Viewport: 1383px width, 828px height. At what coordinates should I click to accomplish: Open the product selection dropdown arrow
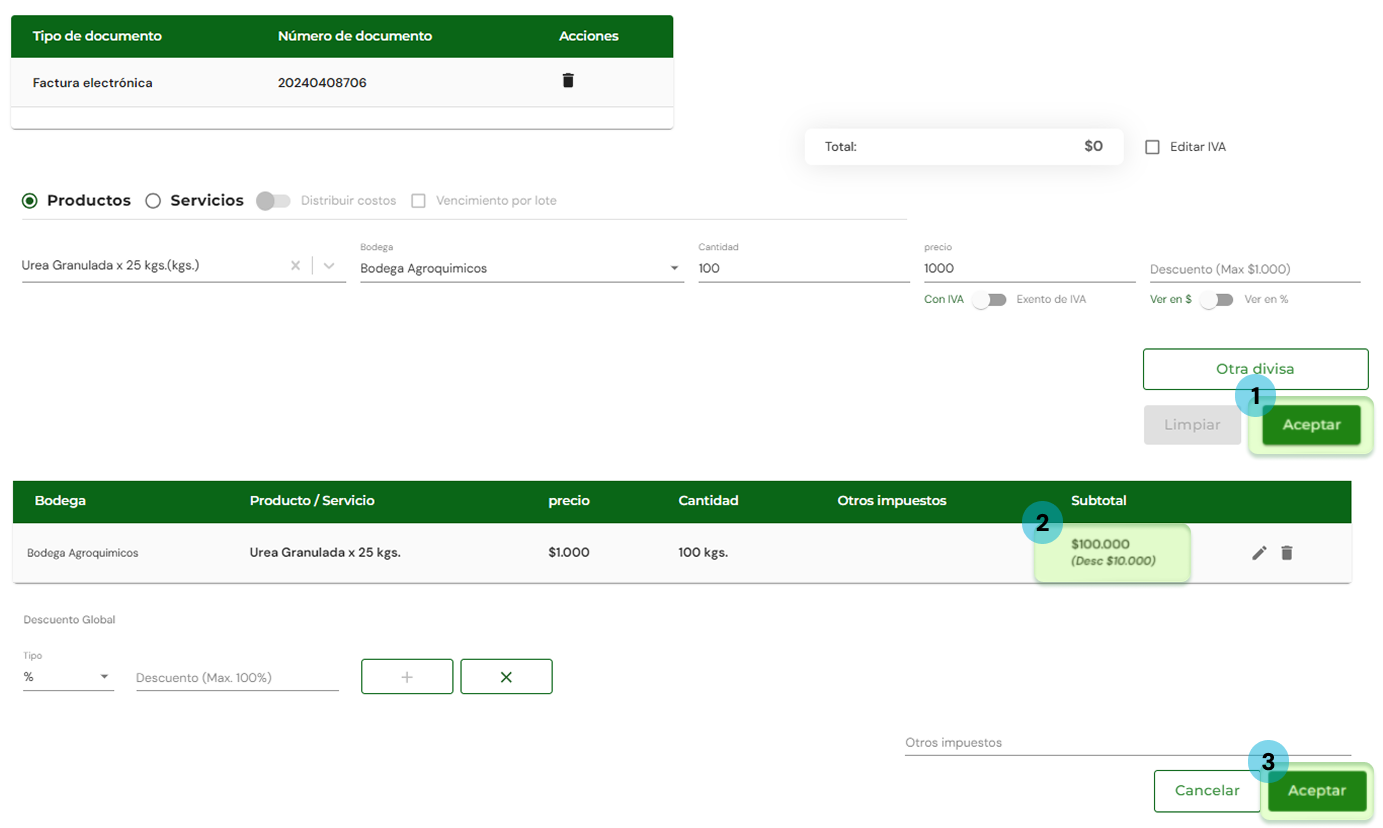tap(330, 266)
